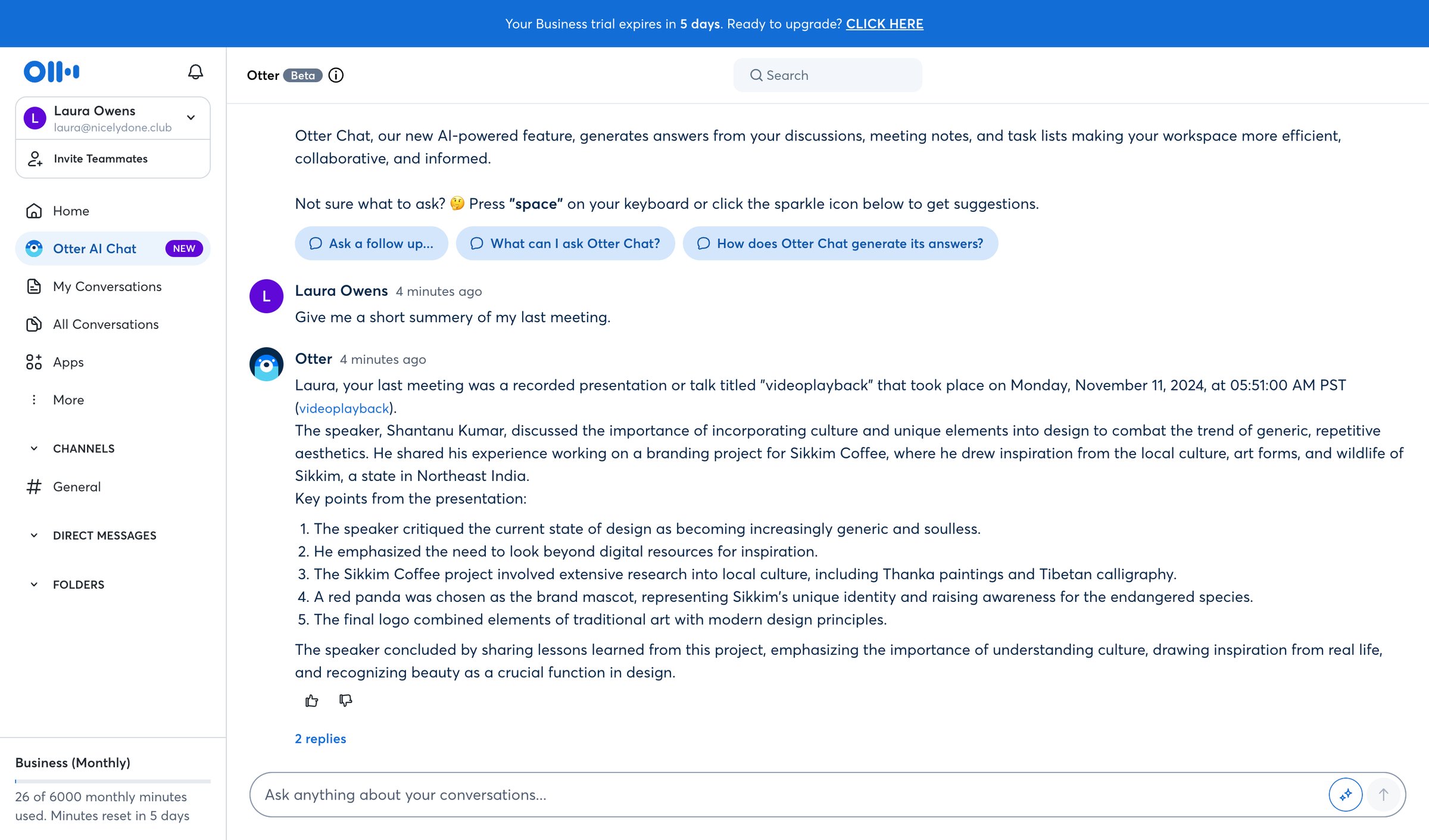
Task: Click the hash icon for General channel
Action: (34, 486)
